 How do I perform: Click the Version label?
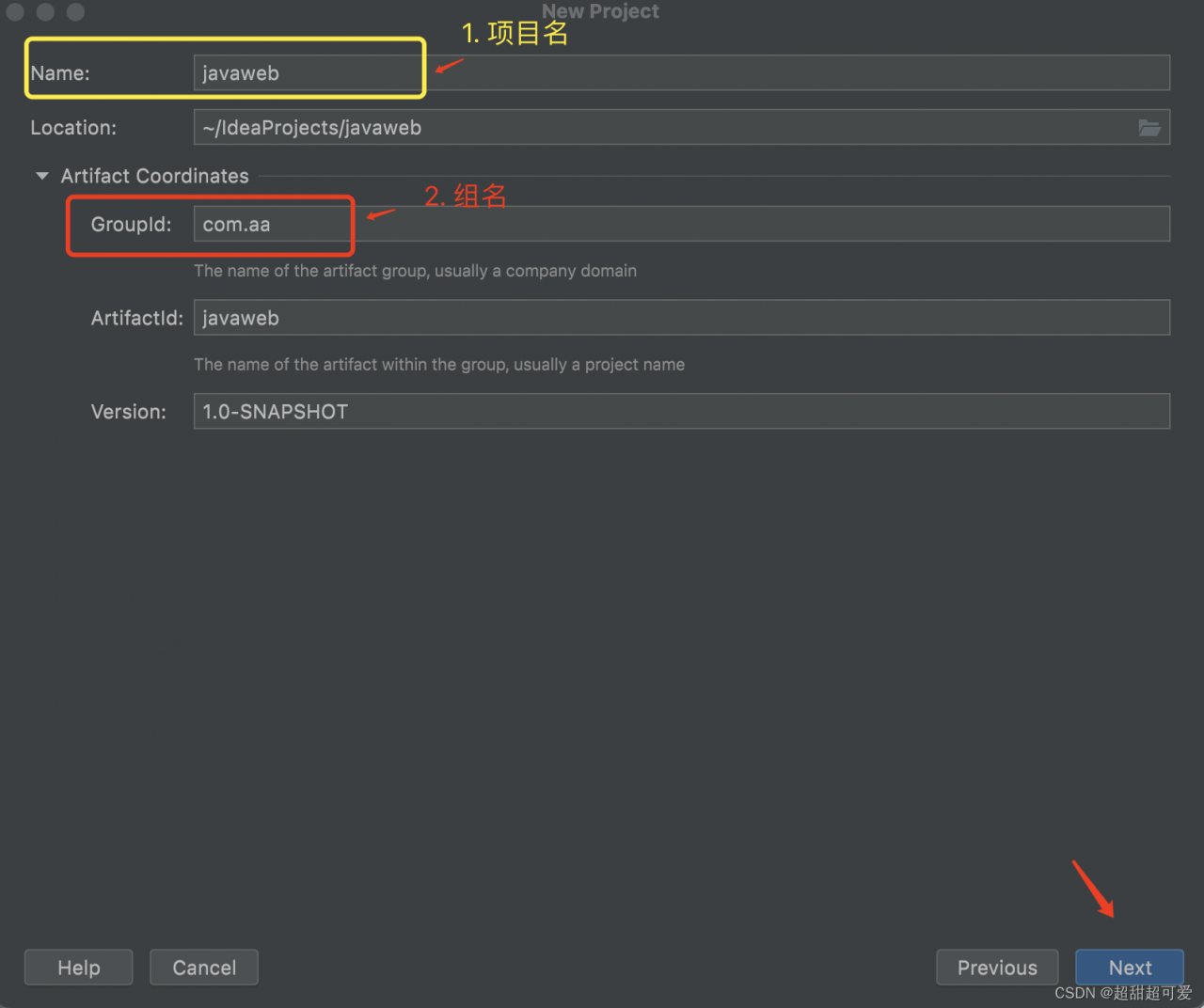tap(129, 412)
